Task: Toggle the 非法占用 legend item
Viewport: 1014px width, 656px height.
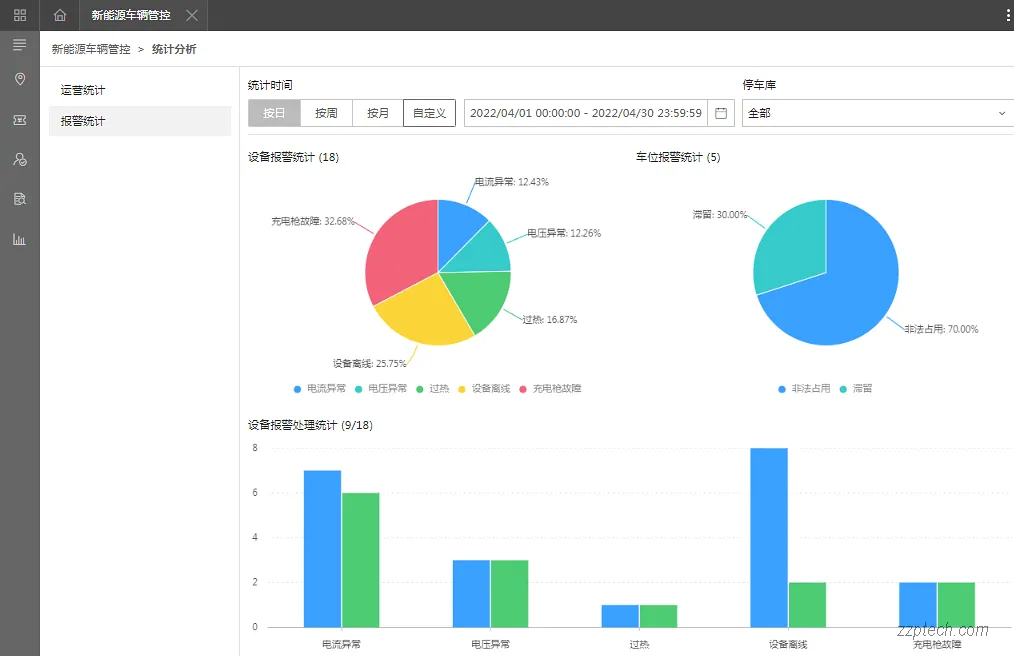Action: coord(807,389)
